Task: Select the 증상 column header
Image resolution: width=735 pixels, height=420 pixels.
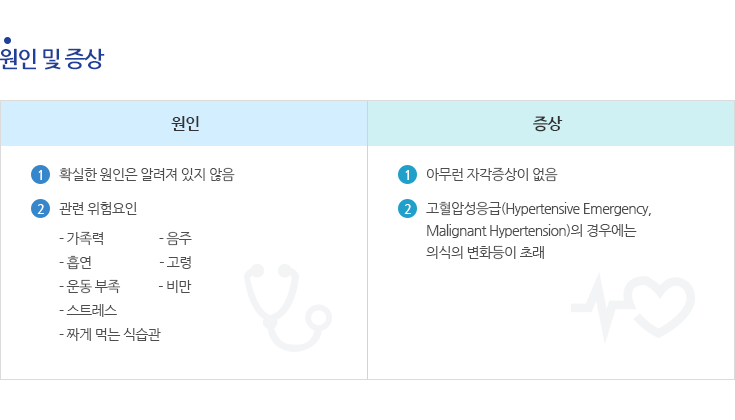Action: (x=551, y=123)
